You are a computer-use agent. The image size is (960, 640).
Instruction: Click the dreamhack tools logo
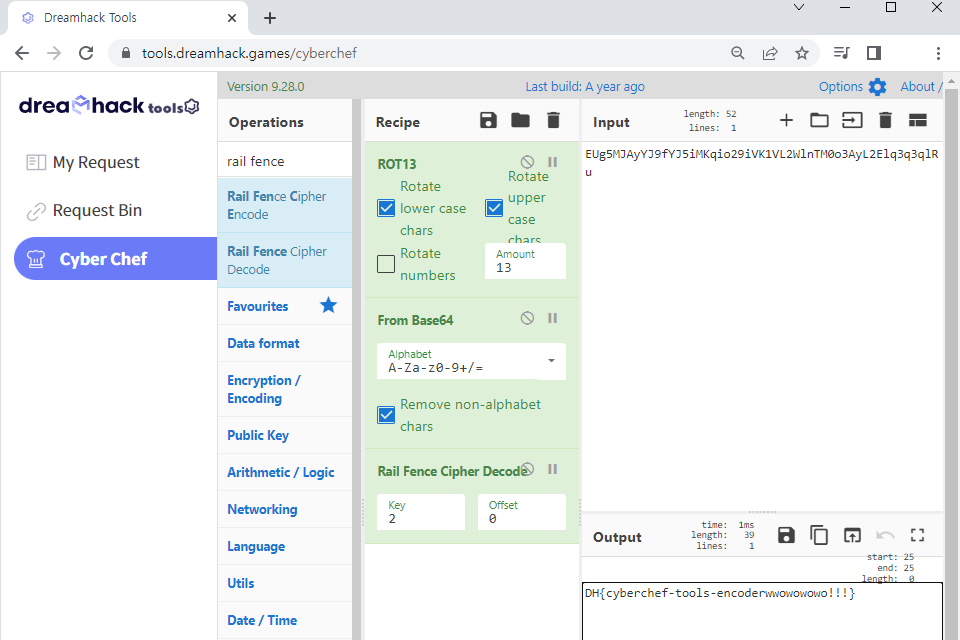point(109,106)
